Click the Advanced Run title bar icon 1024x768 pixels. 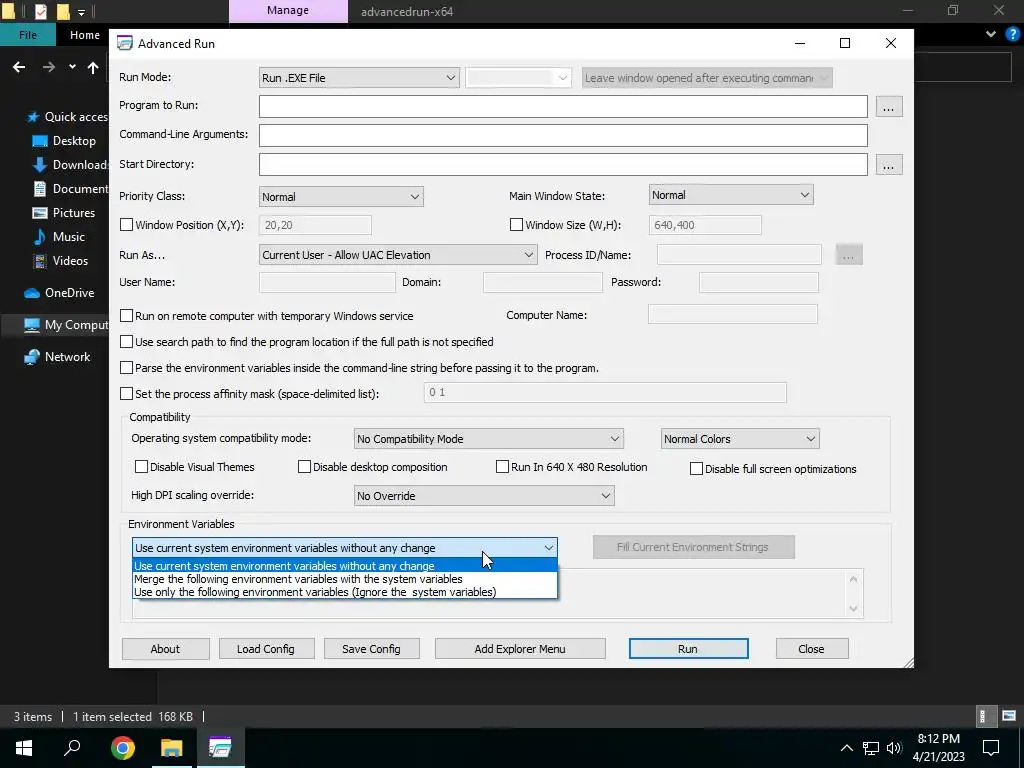coord(124,43)
